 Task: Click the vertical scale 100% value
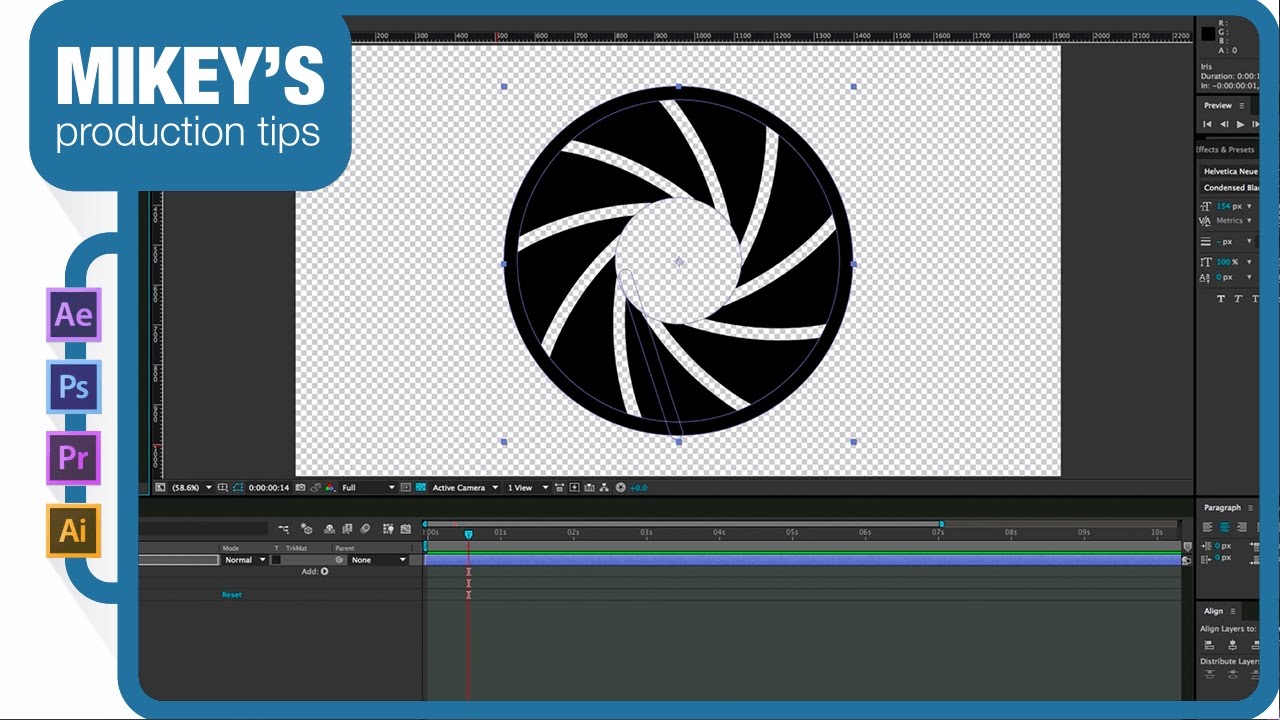(1224, 262)
